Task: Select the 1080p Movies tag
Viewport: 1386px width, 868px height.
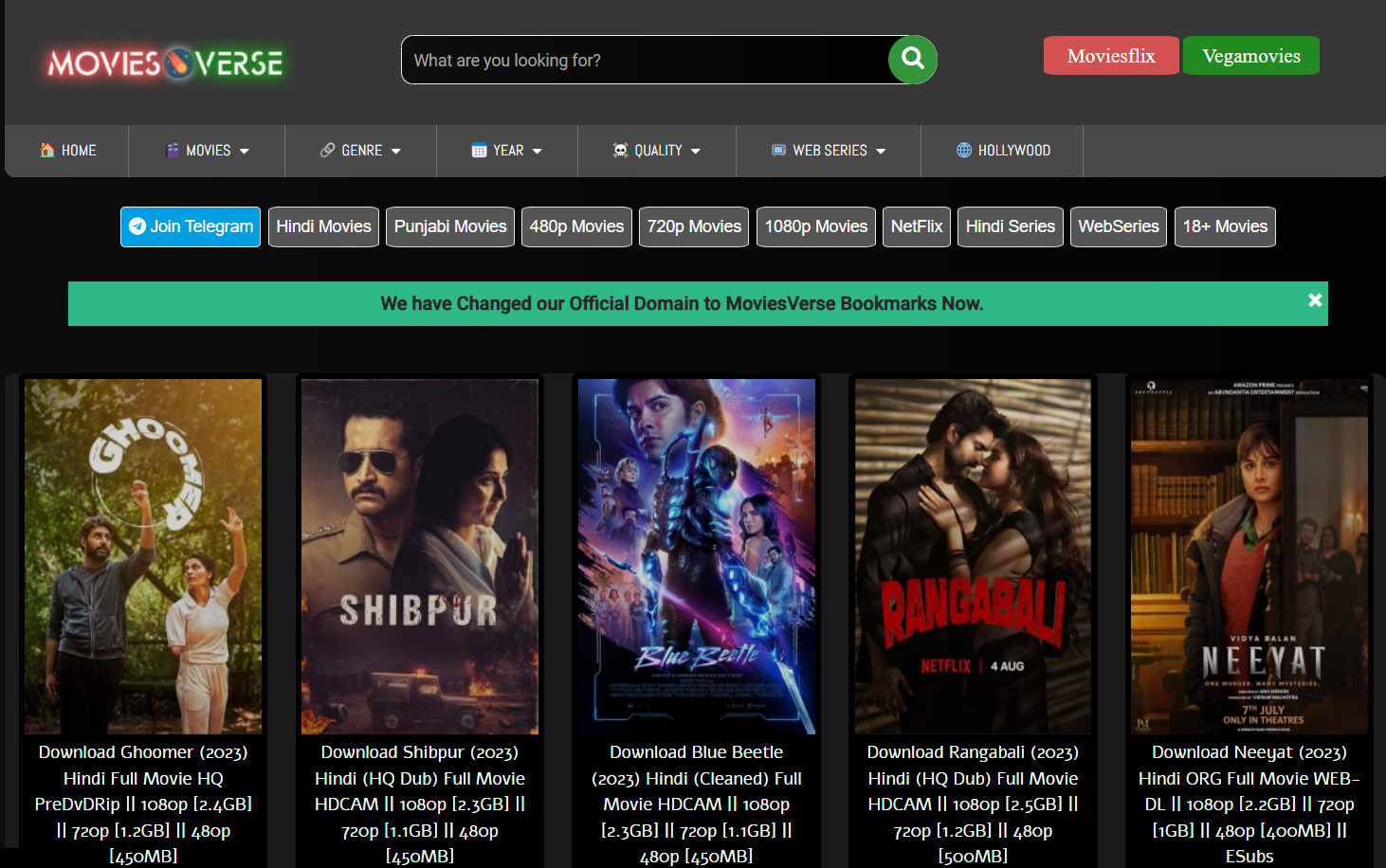Action: click(816, 226)
